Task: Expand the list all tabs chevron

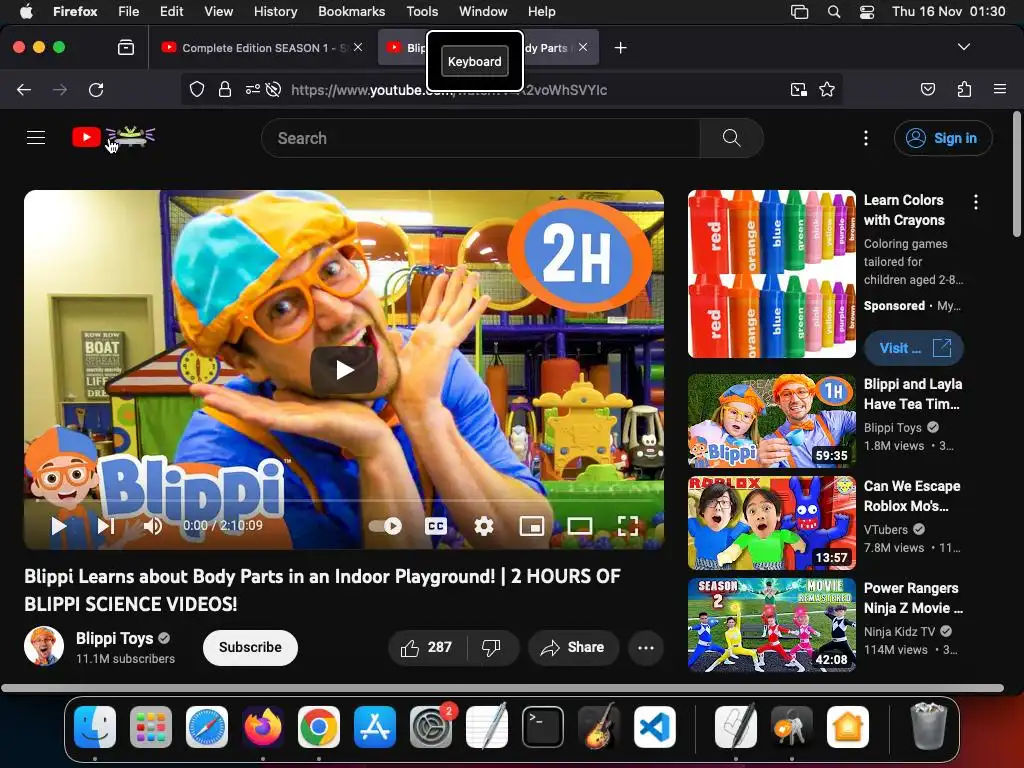Action: point(964,47)
